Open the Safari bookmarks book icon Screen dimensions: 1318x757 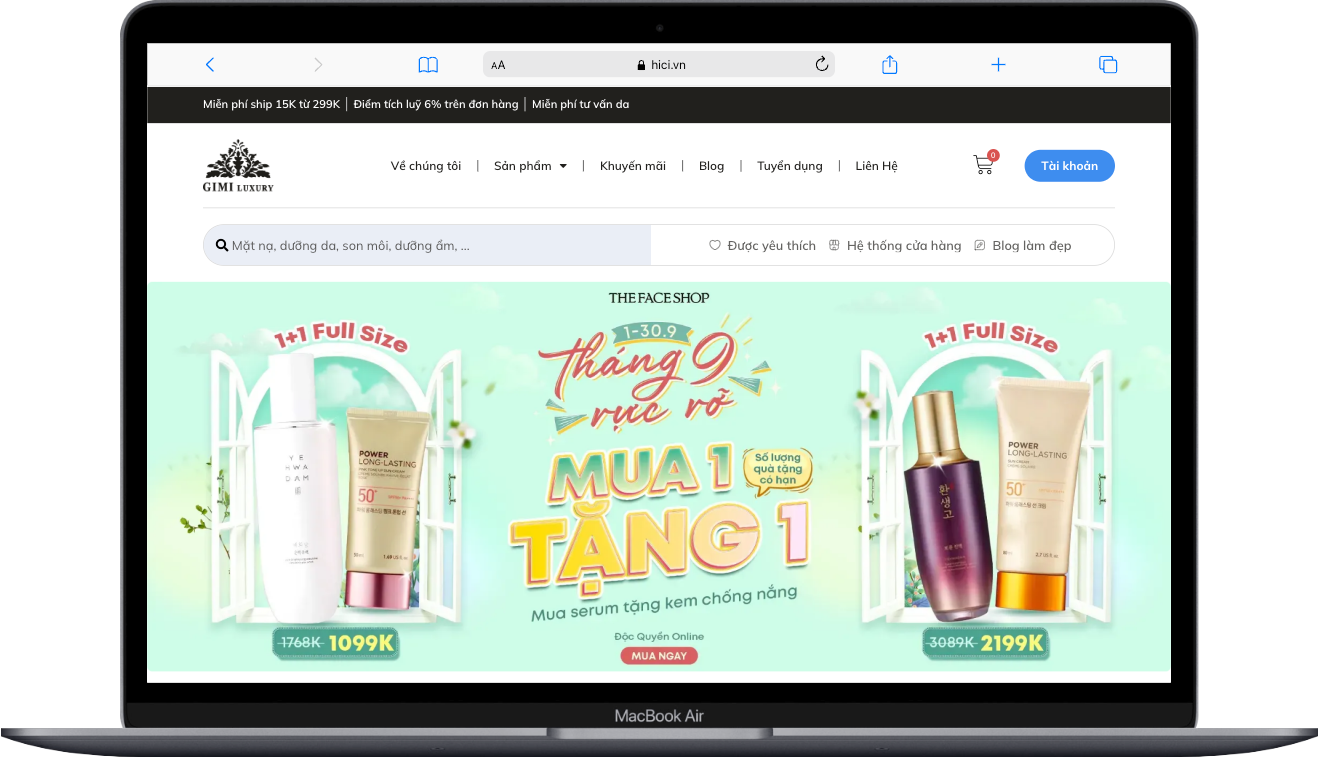pos(428,65)
